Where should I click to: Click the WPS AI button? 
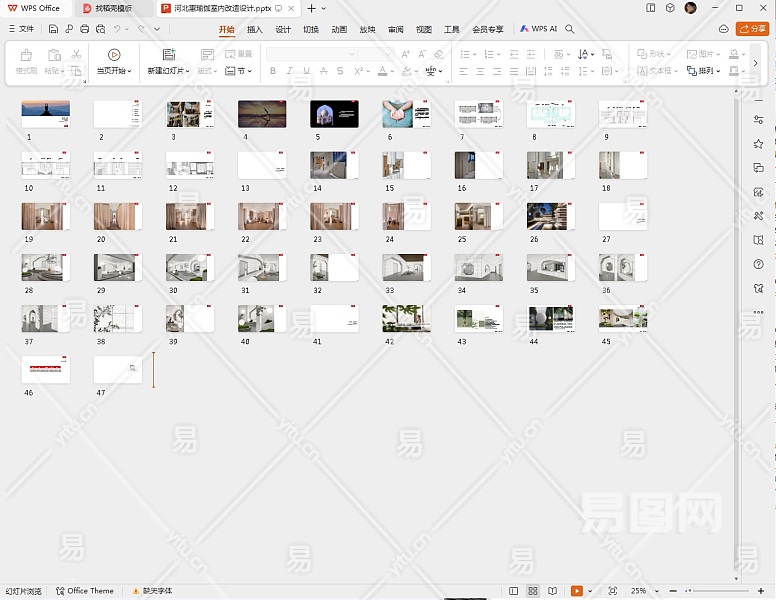pyautogui.click(x=539, y=29)
